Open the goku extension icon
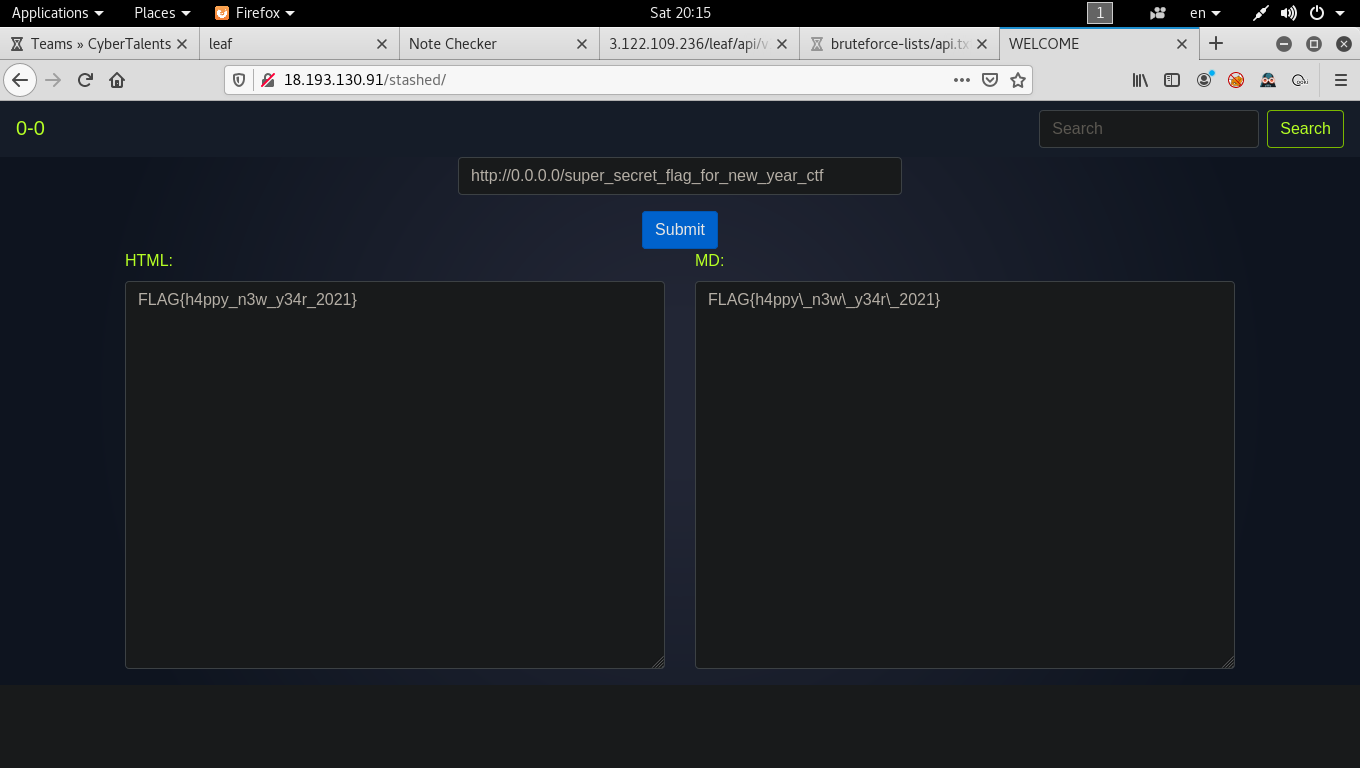1360x768 pixels. (1300, 80)
